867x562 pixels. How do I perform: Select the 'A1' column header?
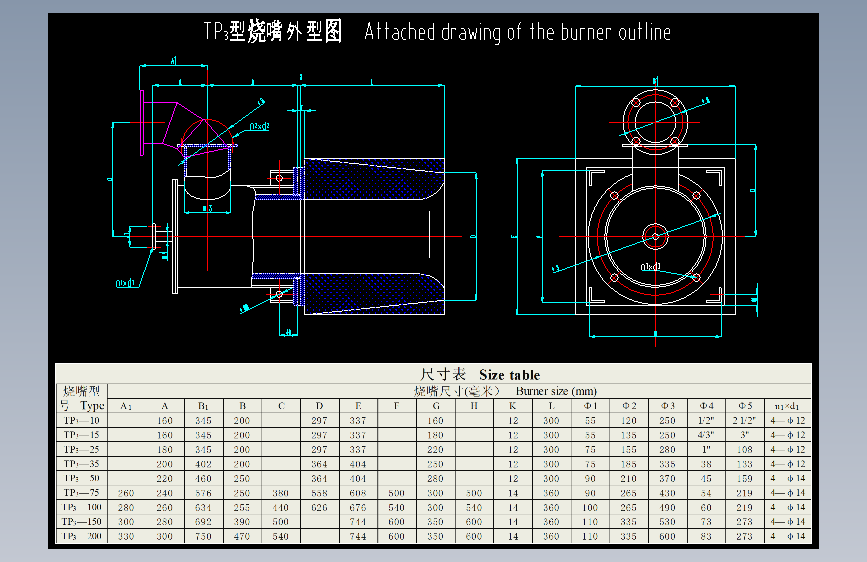tap(126, 406)
